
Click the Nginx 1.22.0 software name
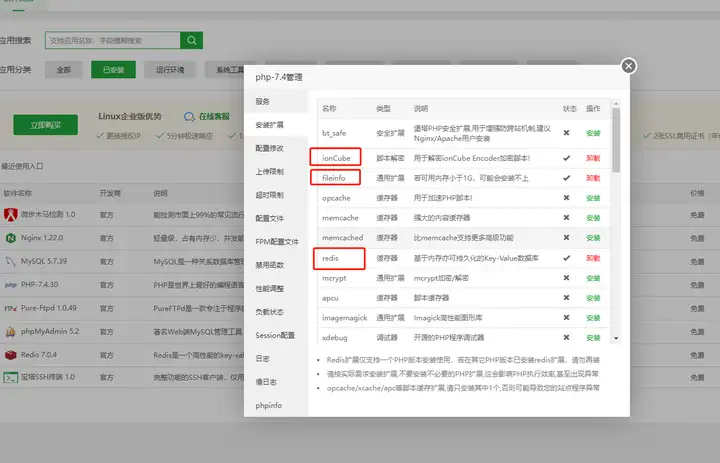[42, 238]
